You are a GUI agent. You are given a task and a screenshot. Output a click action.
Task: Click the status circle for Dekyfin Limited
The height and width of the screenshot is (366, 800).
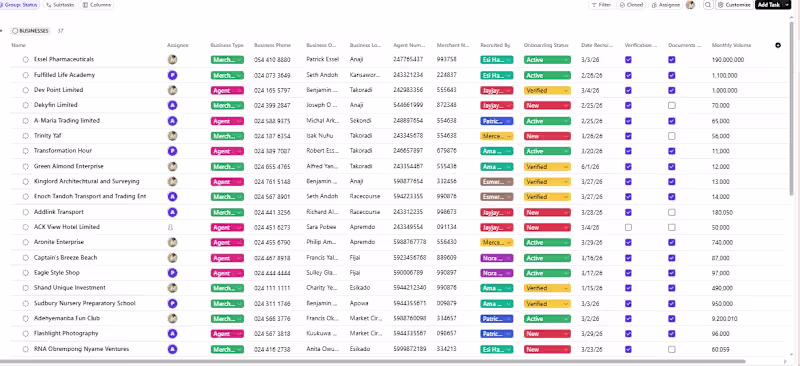26,105
